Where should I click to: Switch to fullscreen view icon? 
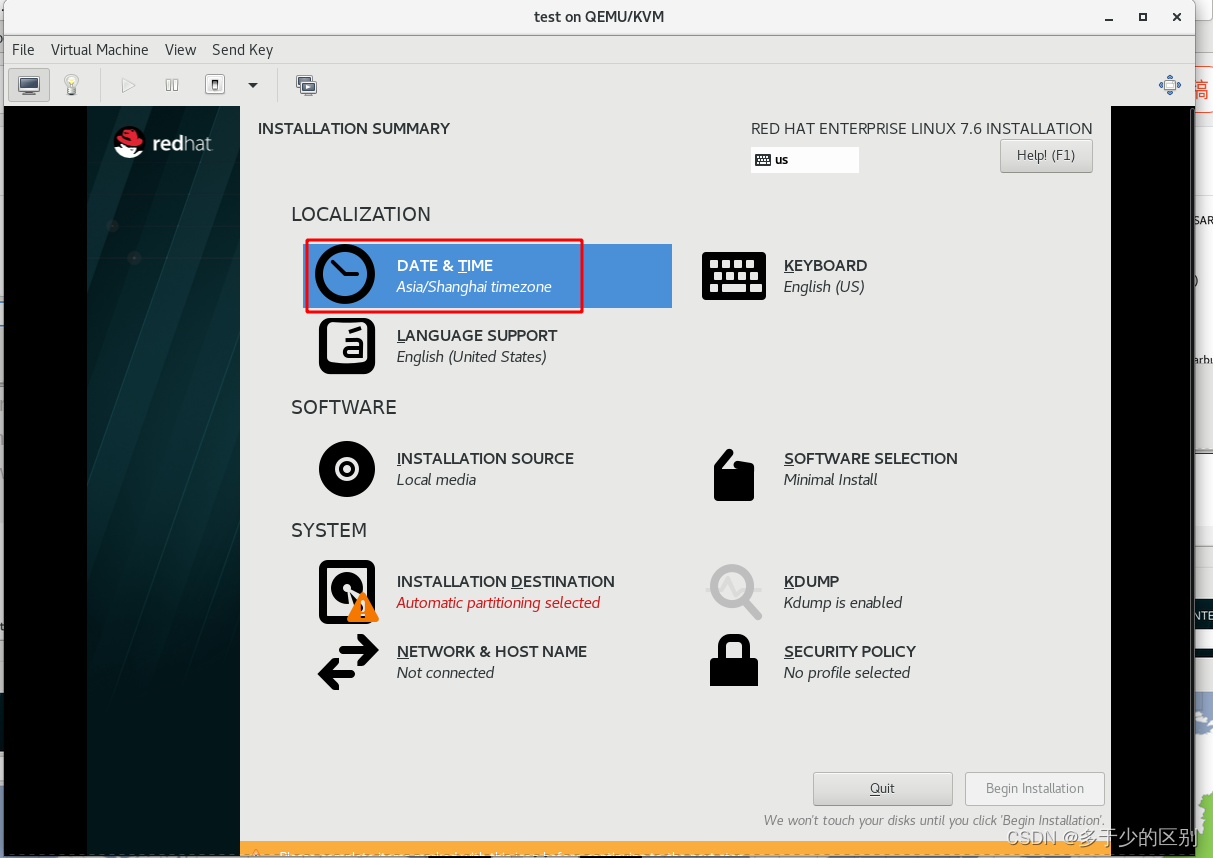[1170, 85]
